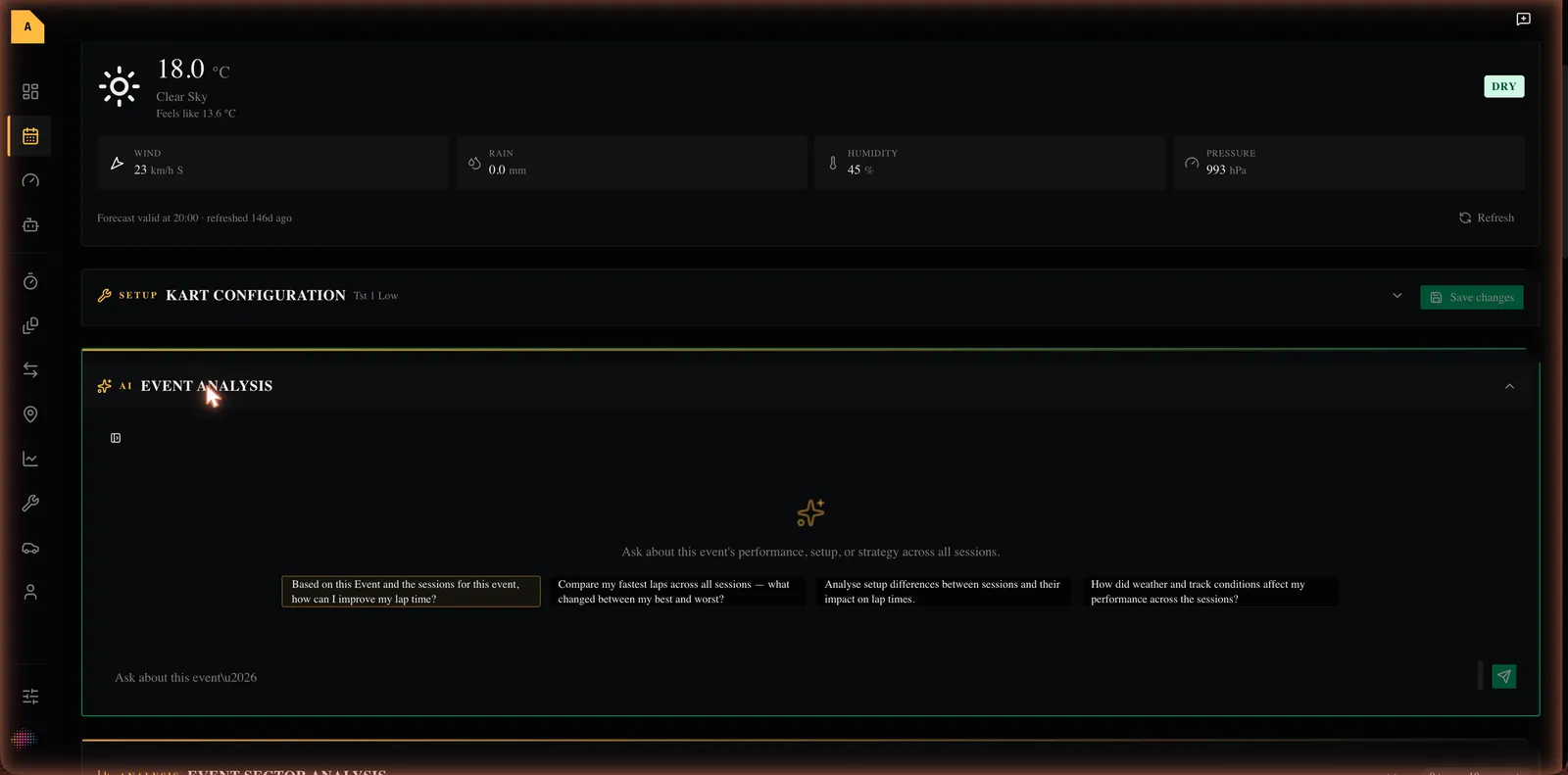Click the Kart Configuration heading
The height and width of the screenshot is (775, 1568).
point(256,295)
